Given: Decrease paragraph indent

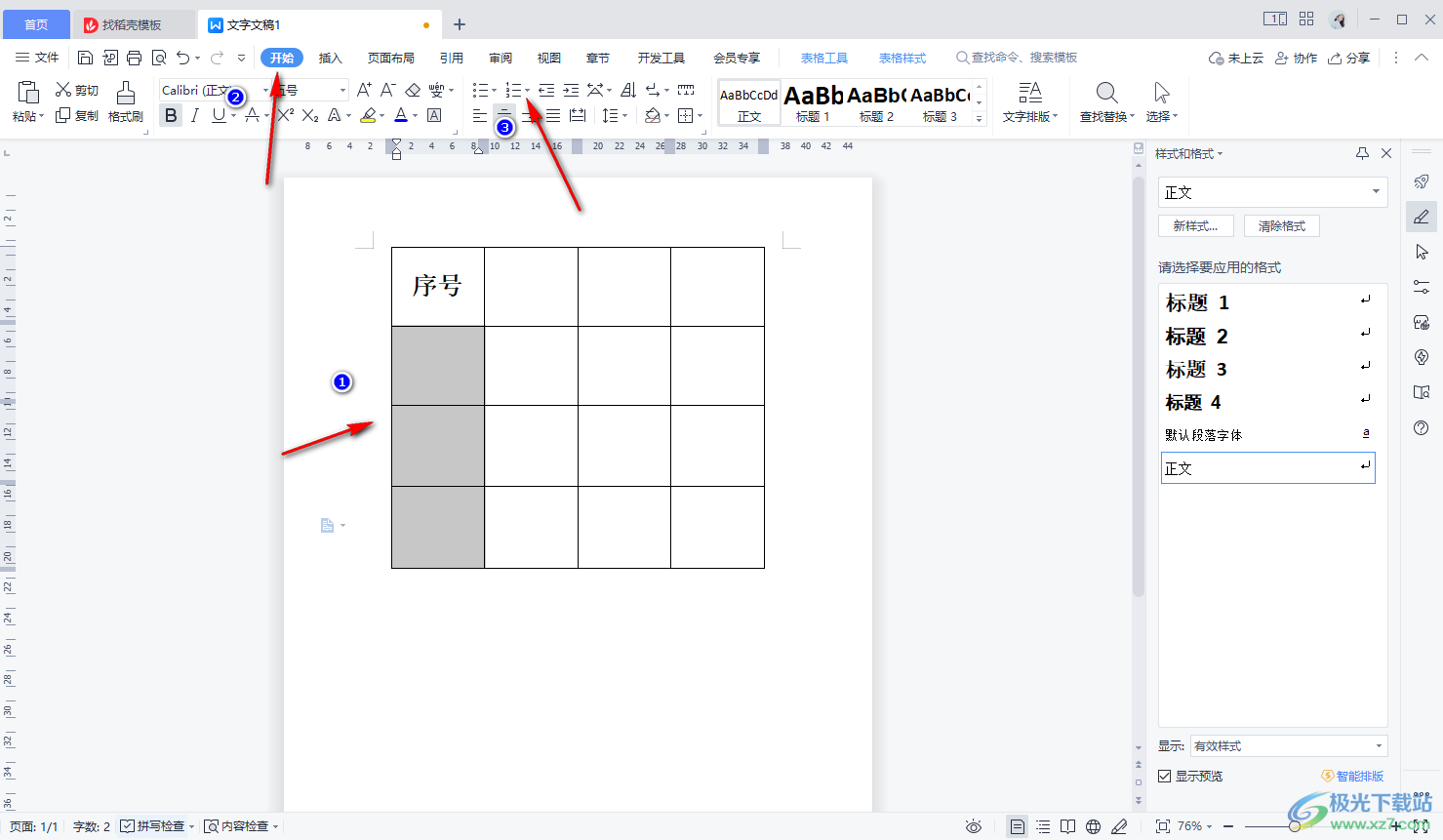Looking at the screenshot, I should pyautogui.click(x=546, y=90).
